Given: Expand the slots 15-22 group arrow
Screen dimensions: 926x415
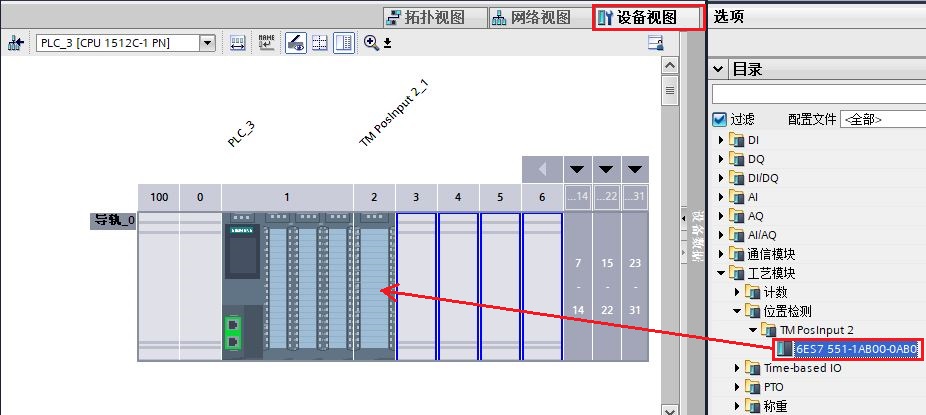Looking at the screenshot, I should (606, 169).
